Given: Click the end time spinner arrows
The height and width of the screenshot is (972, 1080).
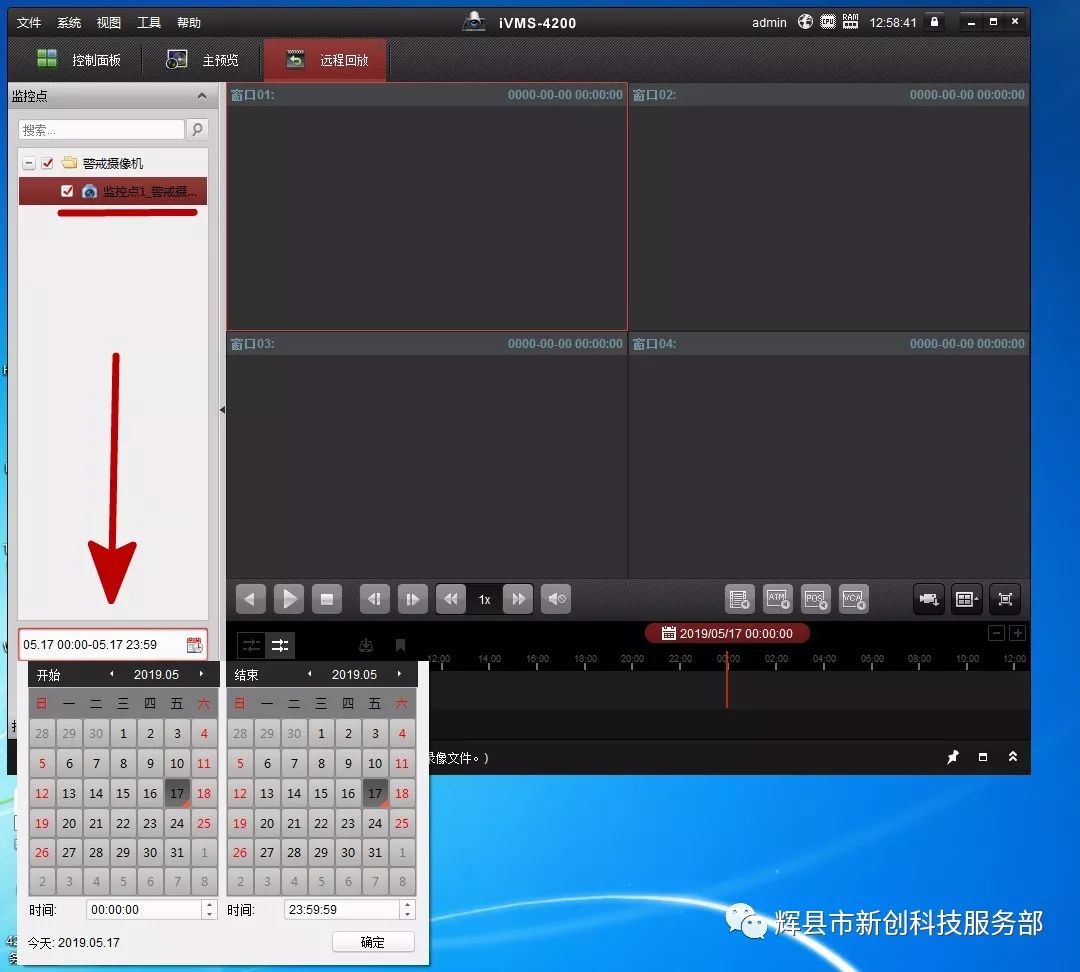Looking at the screenshot, I should click(x=408, y=909).
